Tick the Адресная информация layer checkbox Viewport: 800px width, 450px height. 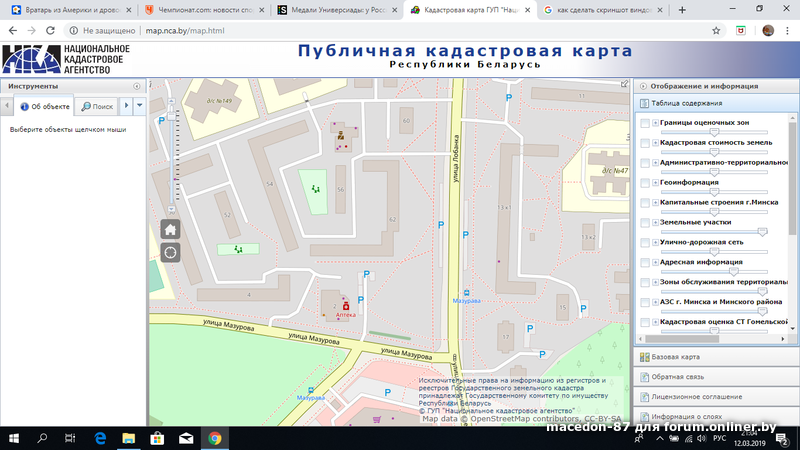[645, 262]
